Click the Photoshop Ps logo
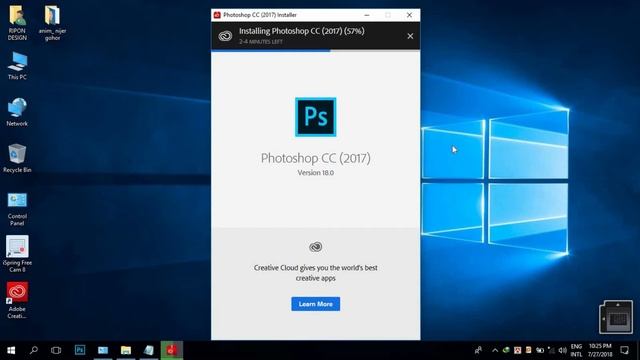Viewport: 640px width, 360px height. 316,117
